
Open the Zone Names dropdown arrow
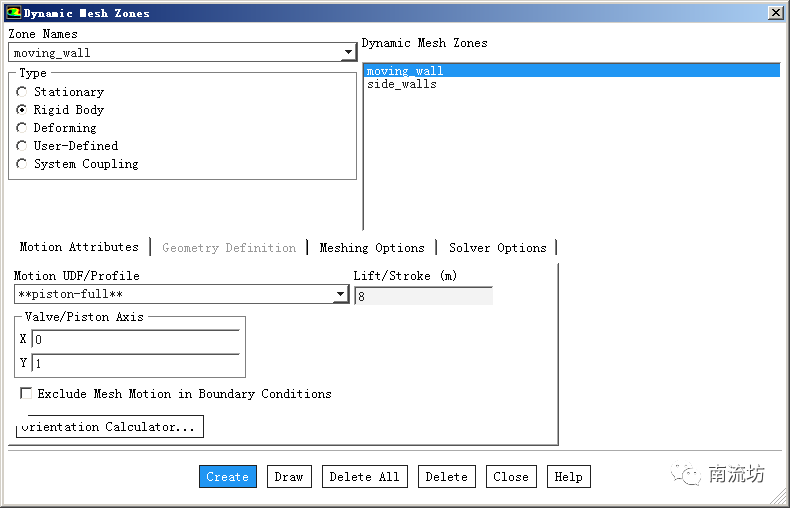point(348,52)
